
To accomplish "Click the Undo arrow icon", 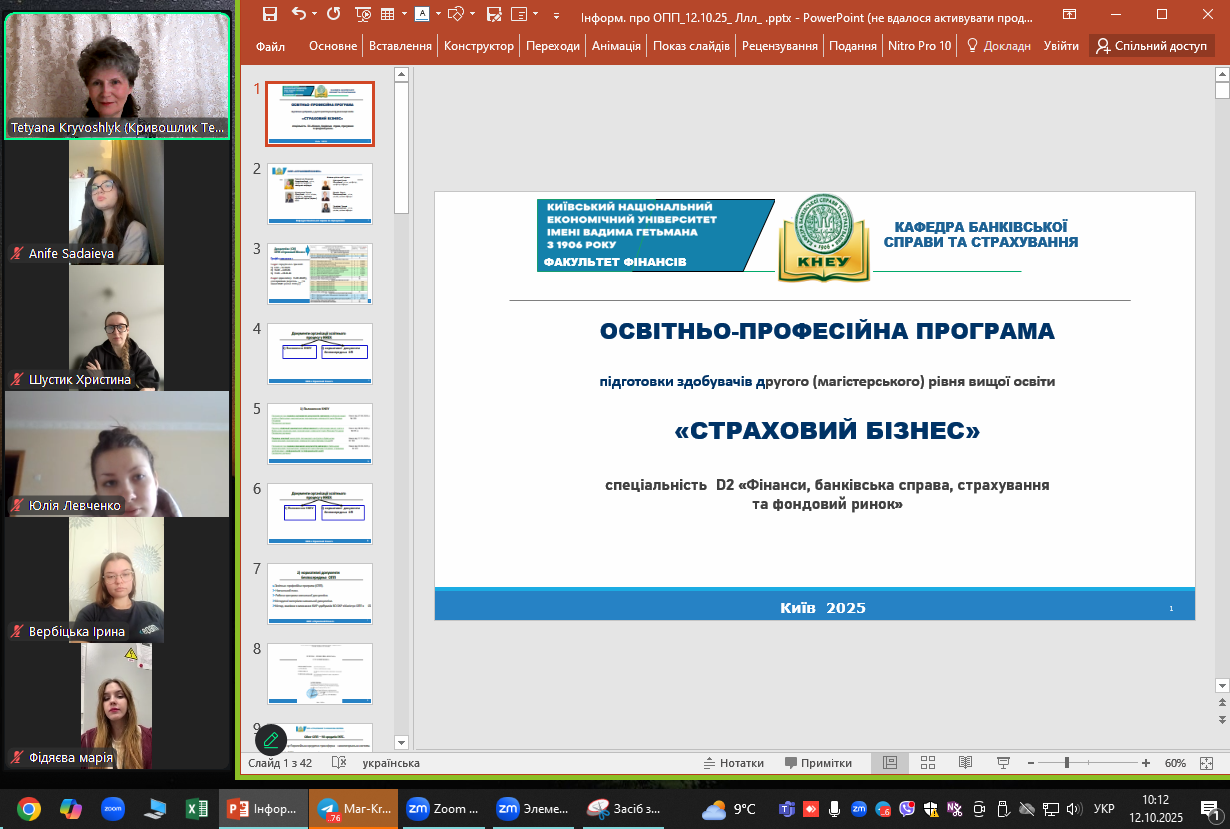I will pos(298,14).
